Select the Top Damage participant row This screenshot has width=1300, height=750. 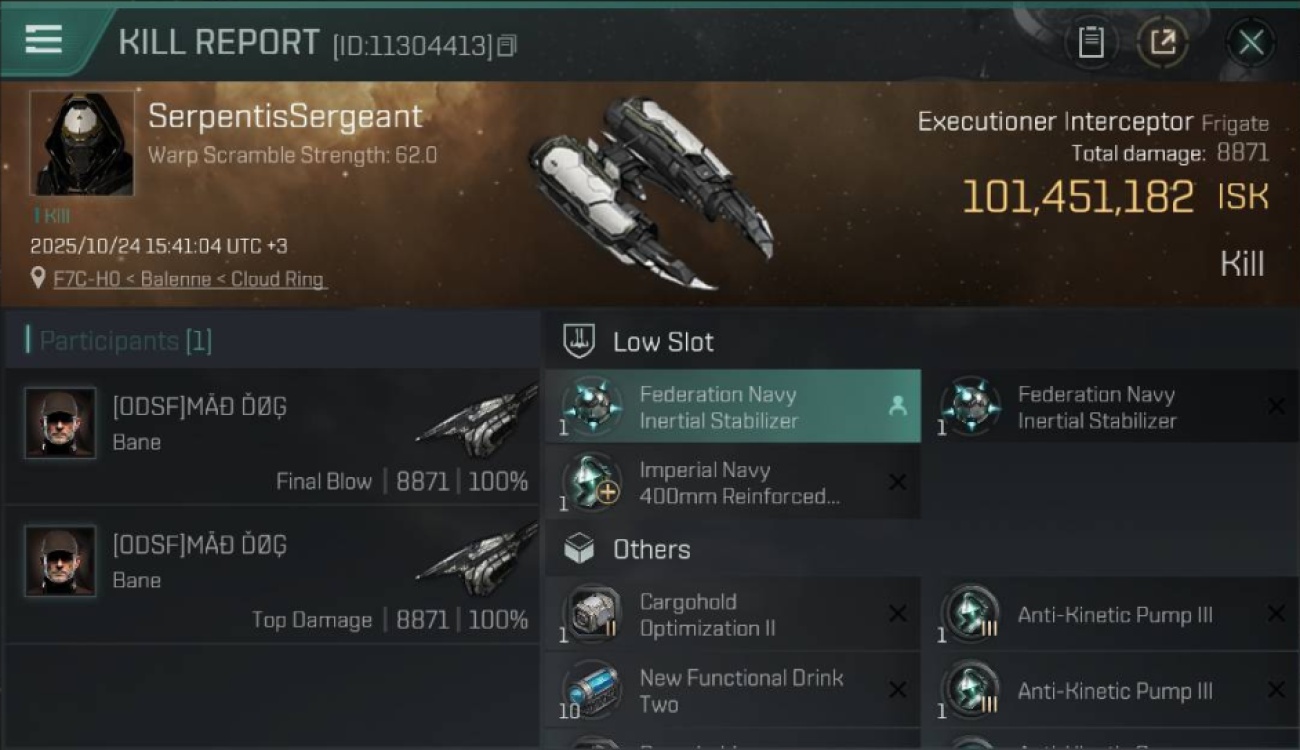point(272,574)
